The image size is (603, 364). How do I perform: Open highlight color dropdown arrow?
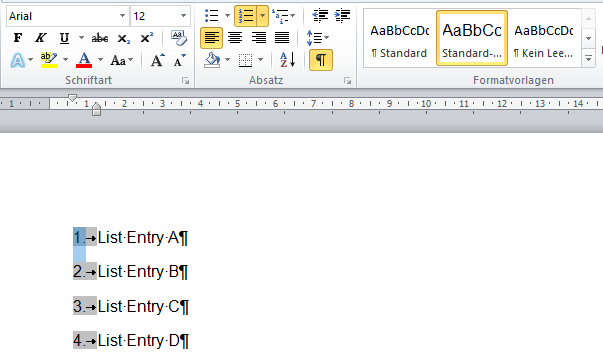[65, 60]
